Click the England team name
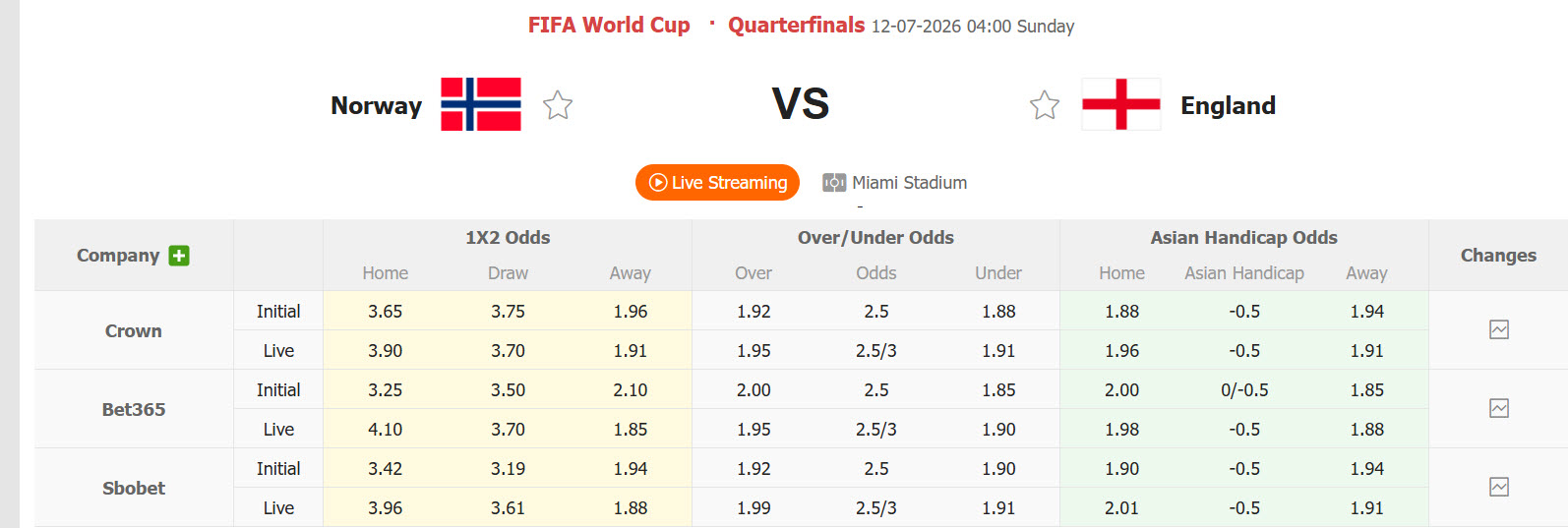This screenshot has width=1568, height=528. pyautogui.click(x=1228, y=105)
